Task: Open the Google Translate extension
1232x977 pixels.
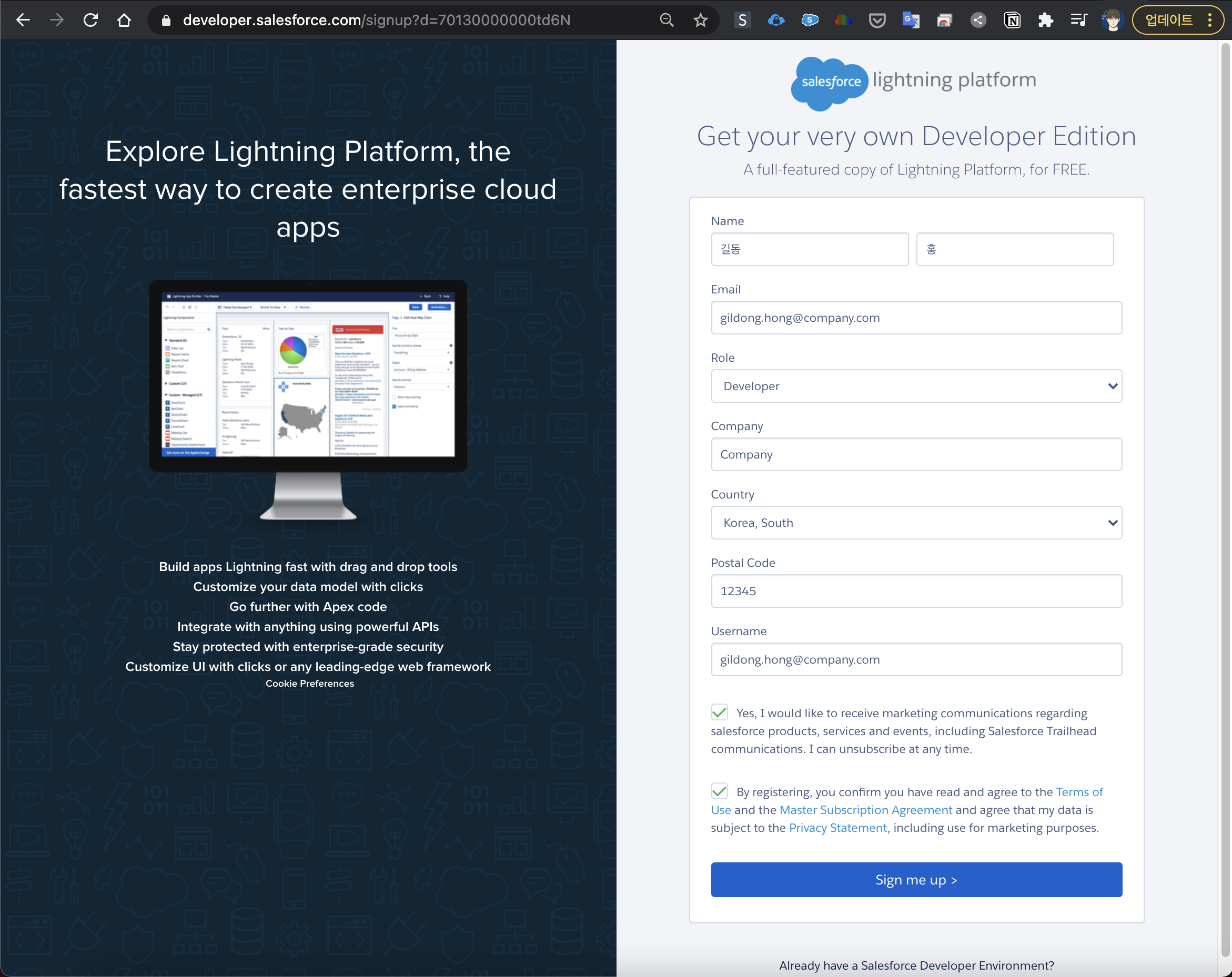Action: [x=910, y=21]
